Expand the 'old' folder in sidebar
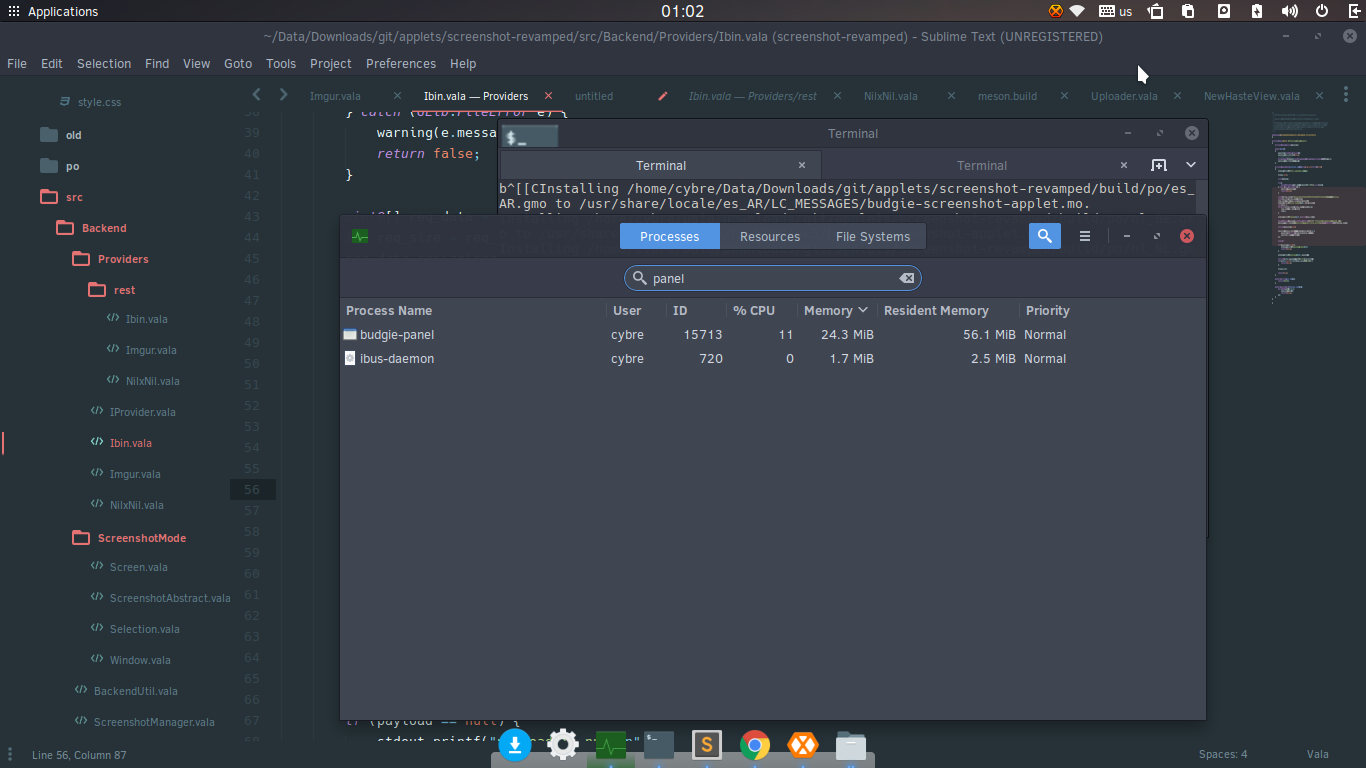 [x=60, y=134]
